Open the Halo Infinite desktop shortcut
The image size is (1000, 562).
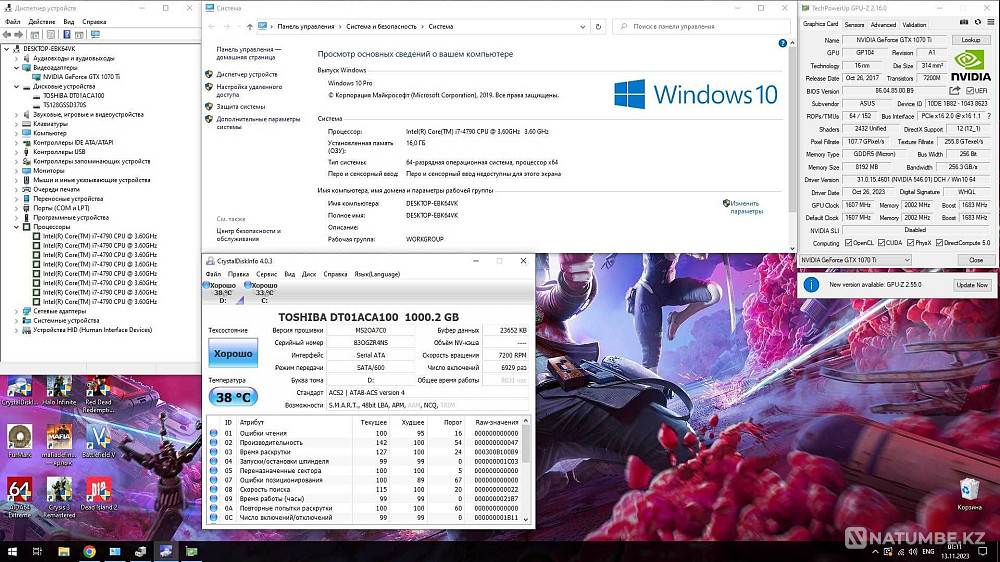(59, 390)
